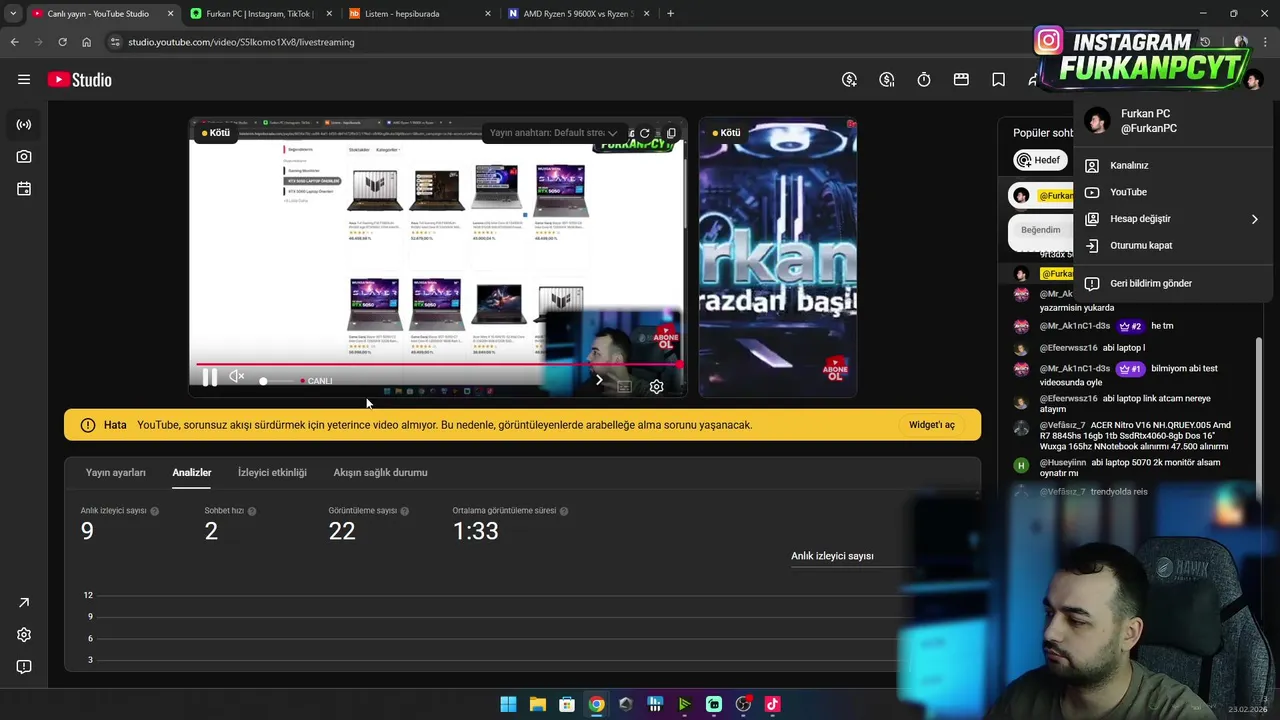Click the next chevron in preview player
The image size is (1280, 720).
pyautogui.click(x=599, y=379)
